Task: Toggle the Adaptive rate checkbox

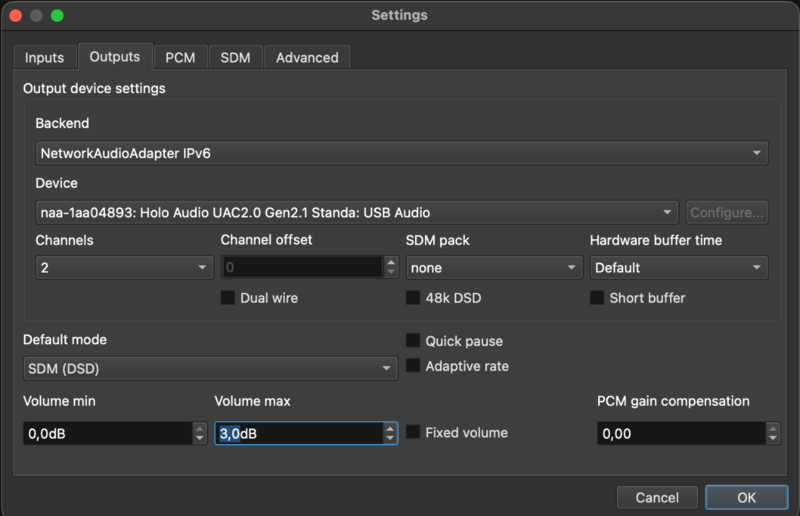Action: (413, 366)
